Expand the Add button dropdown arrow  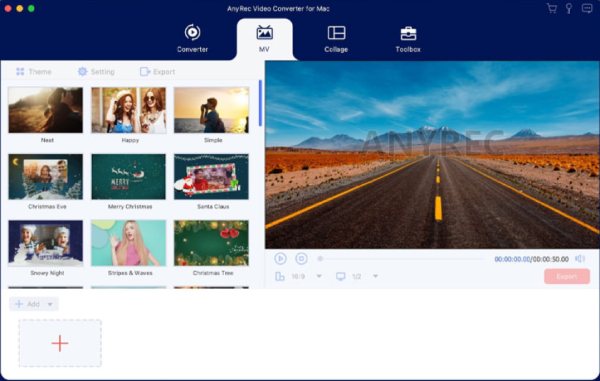click(50, 304)
